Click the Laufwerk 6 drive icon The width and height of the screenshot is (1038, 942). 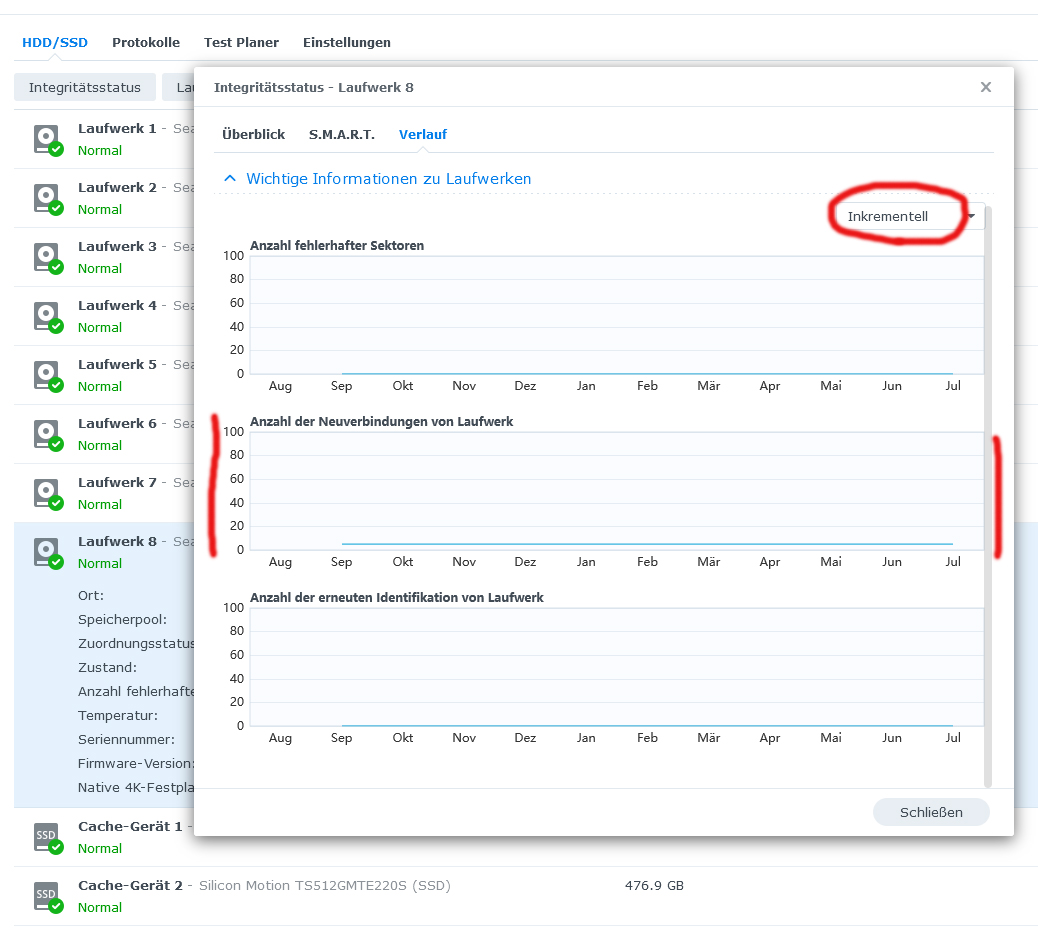click(x=48, y=435)
